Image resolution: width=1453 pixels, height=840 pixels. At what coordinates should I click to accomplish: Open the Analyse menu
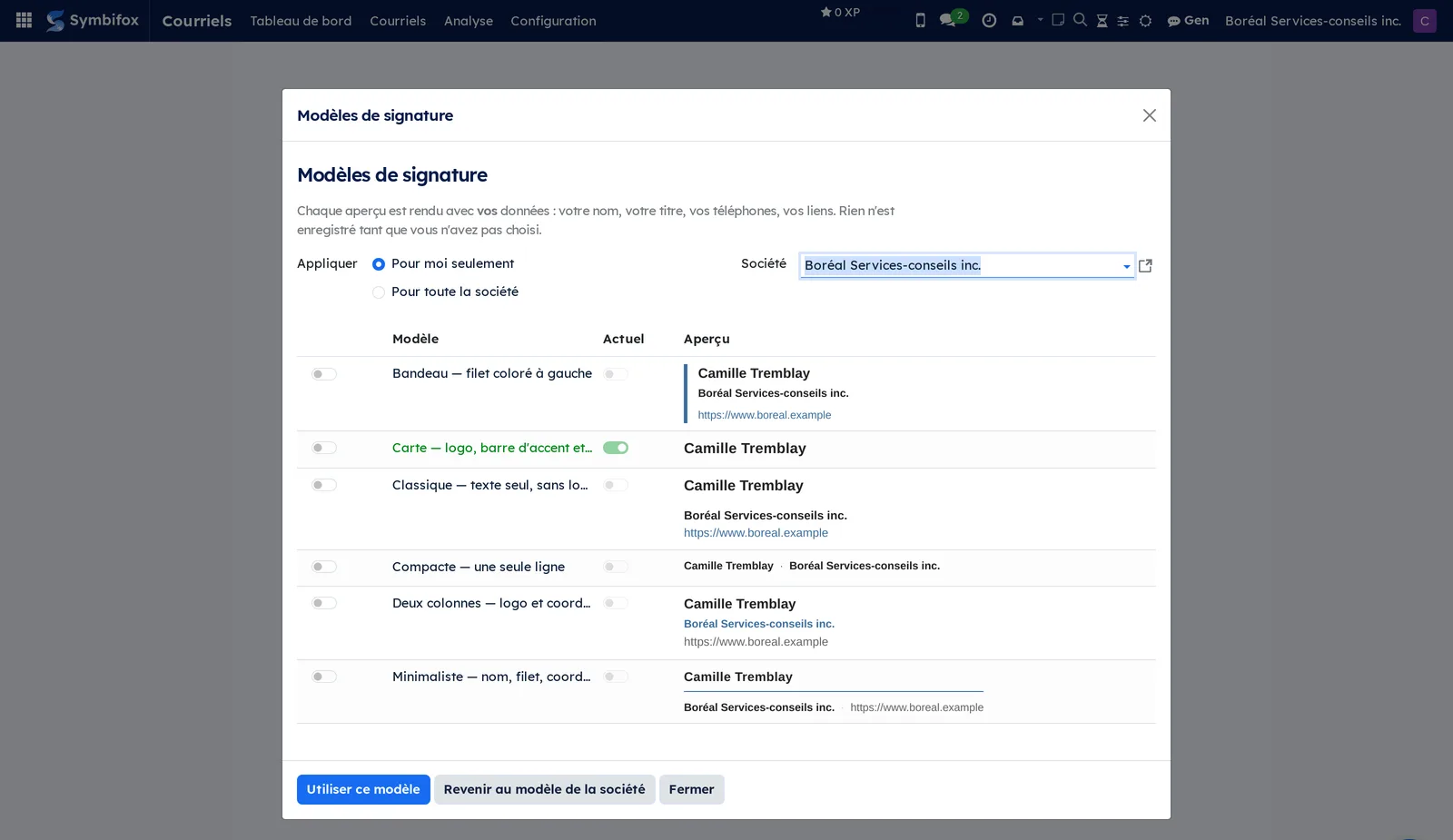(469, 20)
